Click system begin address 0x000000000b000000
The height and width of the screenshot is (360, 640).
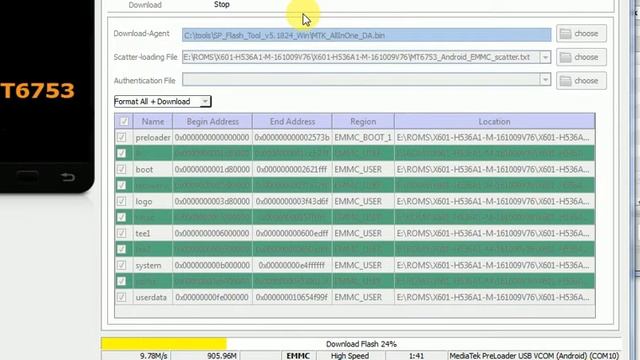212,265
